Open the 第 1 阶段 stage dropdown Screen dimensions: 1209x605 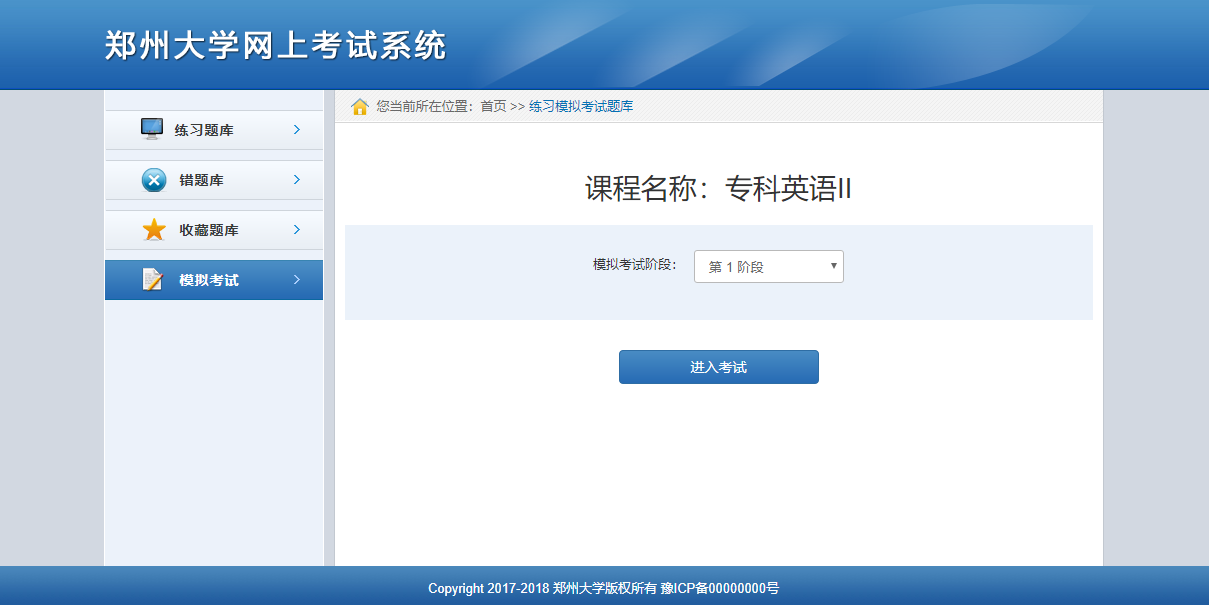pyautogui.click(x=768, y=267)
